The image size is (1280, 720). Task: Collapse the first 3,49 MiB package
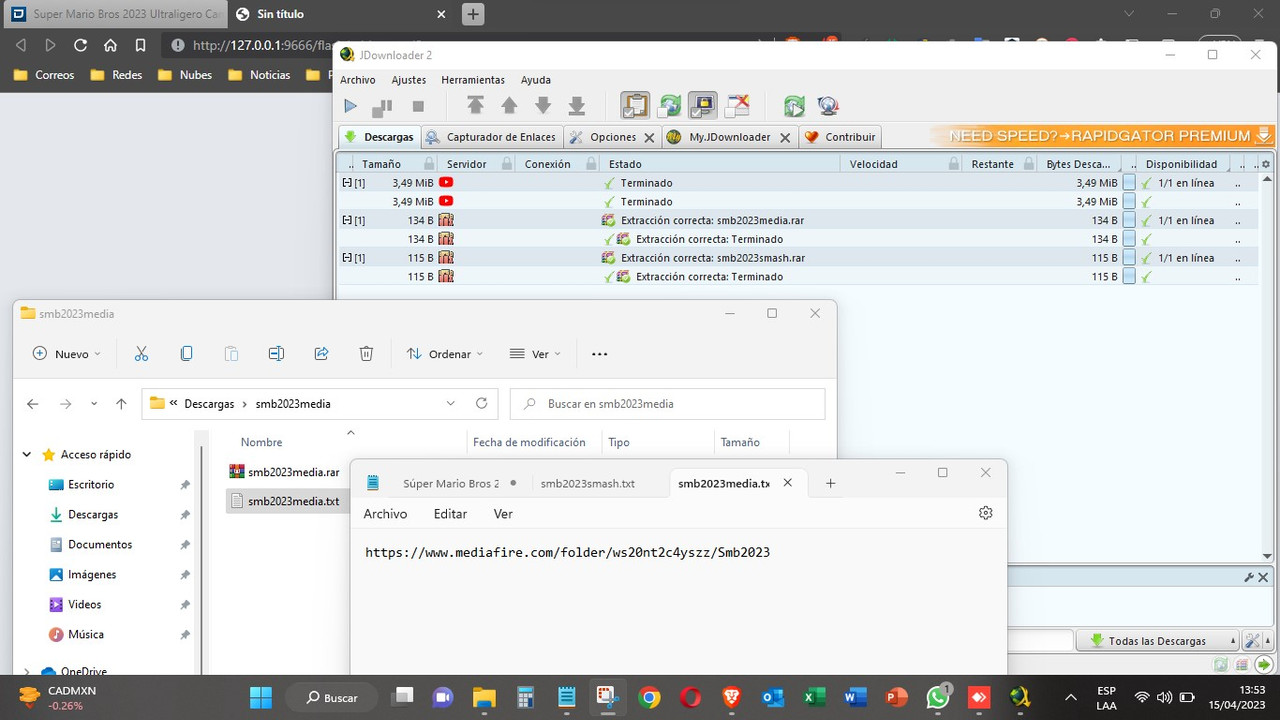(x=347, y=183)
